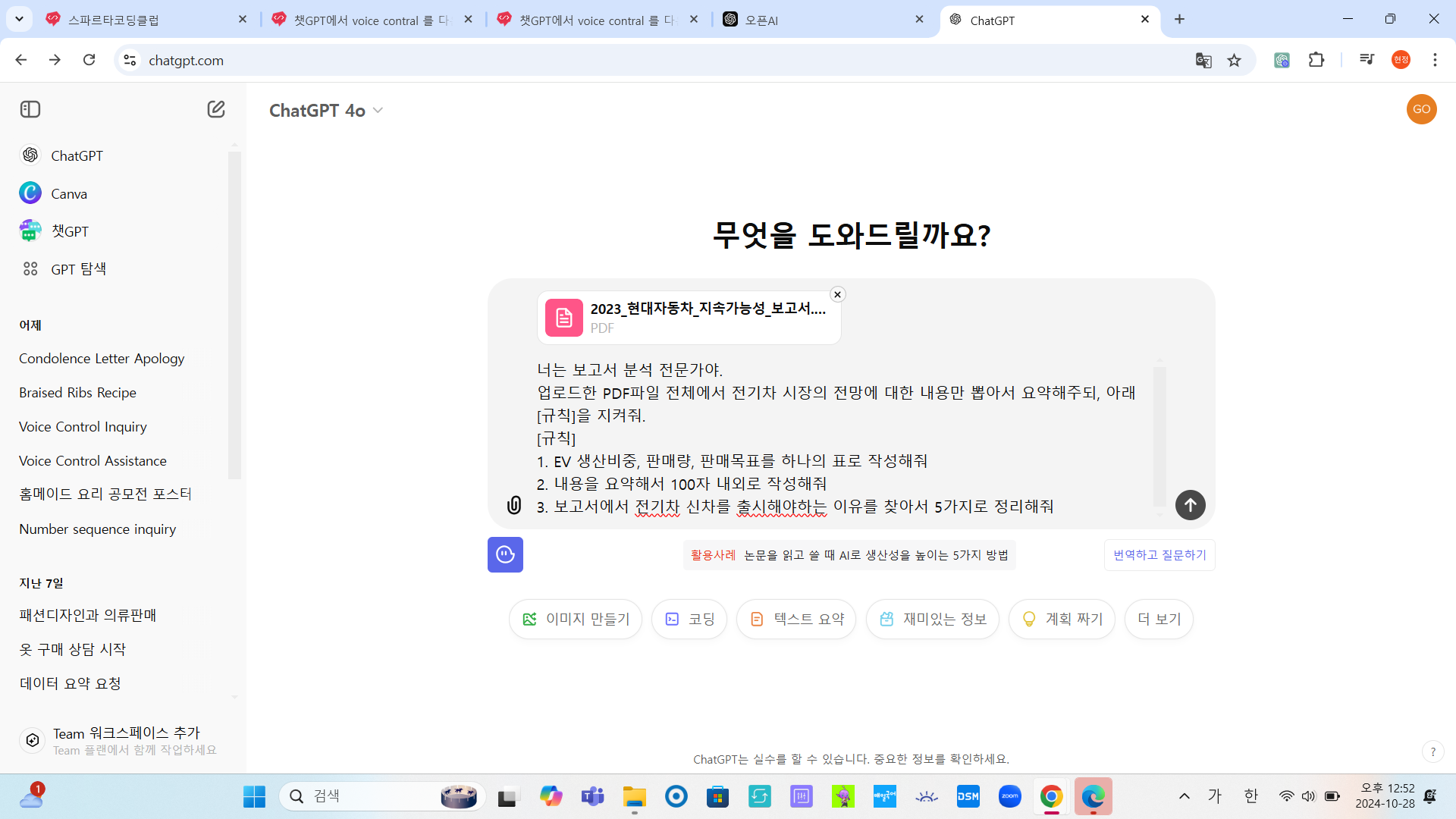
Task: Select 이미지 만들기 suggestion chip
Action: [x=576, y=620]
